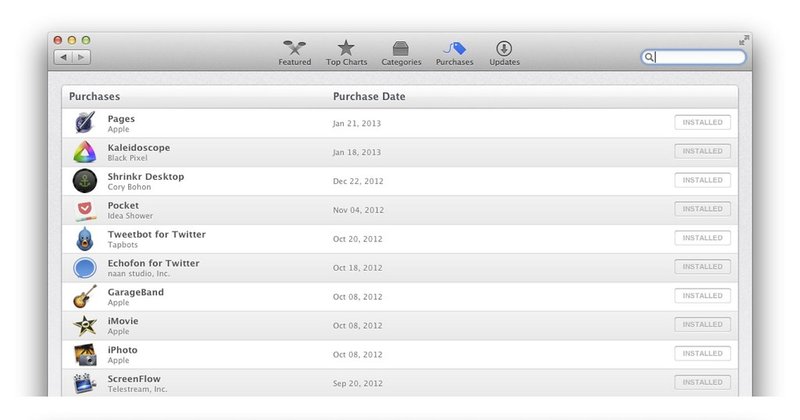Image resolution: width=800 pixels, height=420 pixels.
Task: Open Tweetbot for Twitter title
Action: pos(156,234)
